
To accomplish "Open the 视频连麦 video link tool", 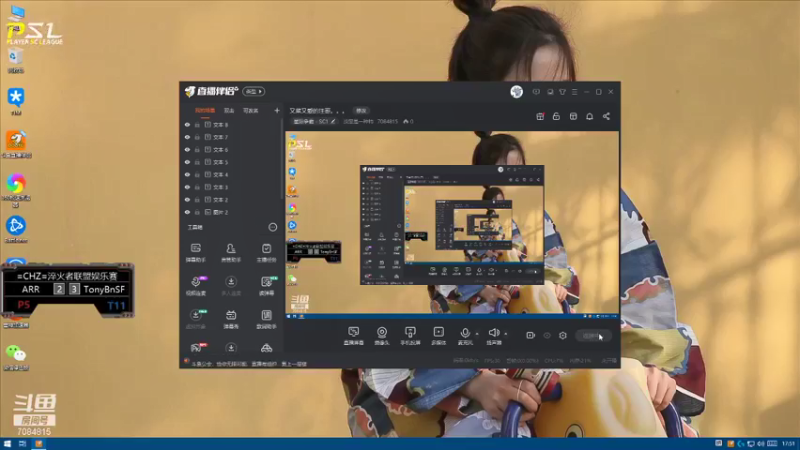I will point(195,286).
